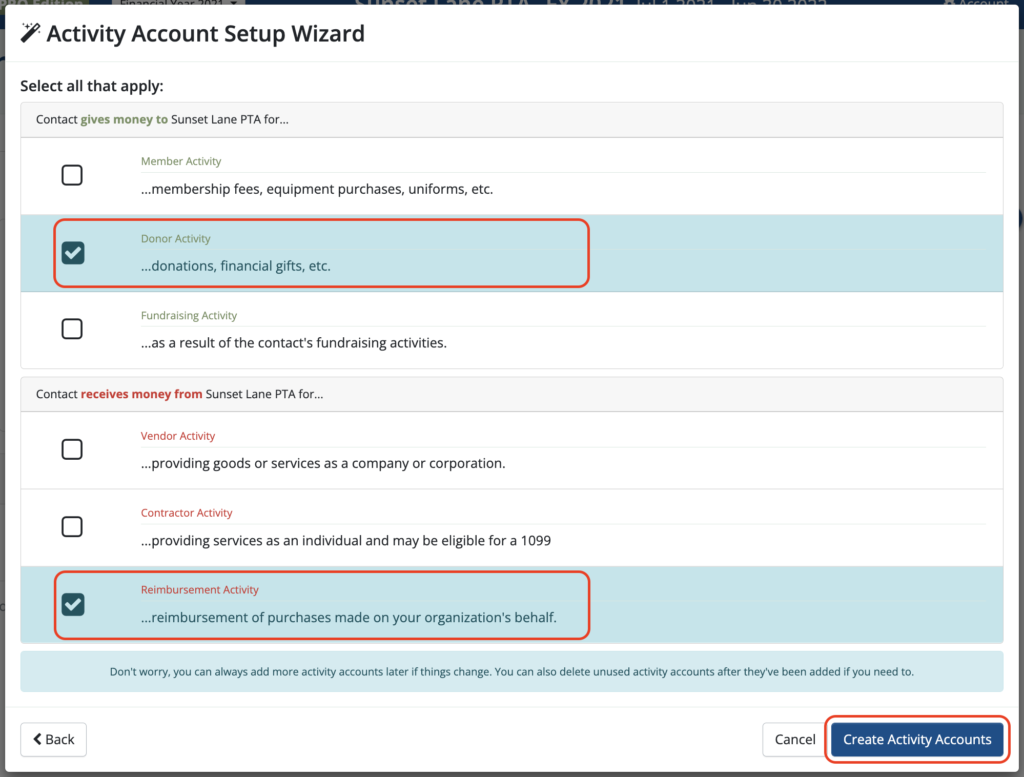Click the Create Activity Accounts button
1024x777 pixels.
[917, 739]
